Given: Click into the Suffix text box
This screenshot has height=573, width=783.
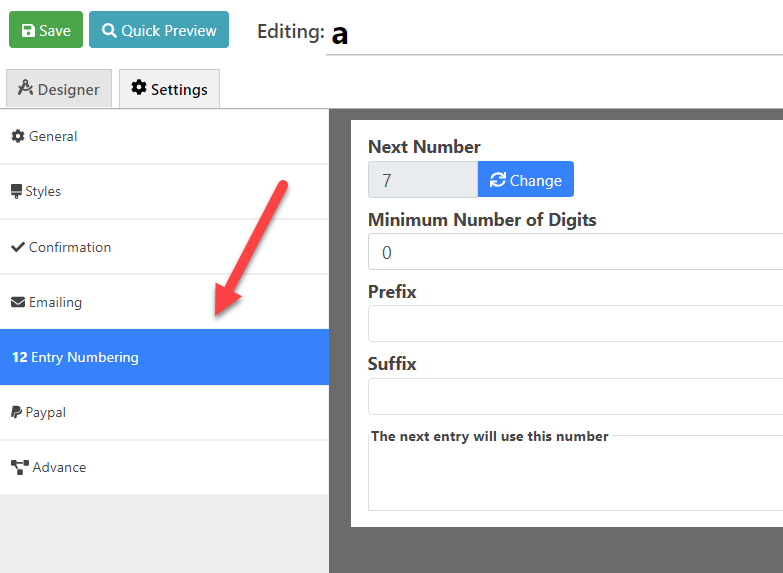Looking at the screenshot, I should click(x=575, y=396).
